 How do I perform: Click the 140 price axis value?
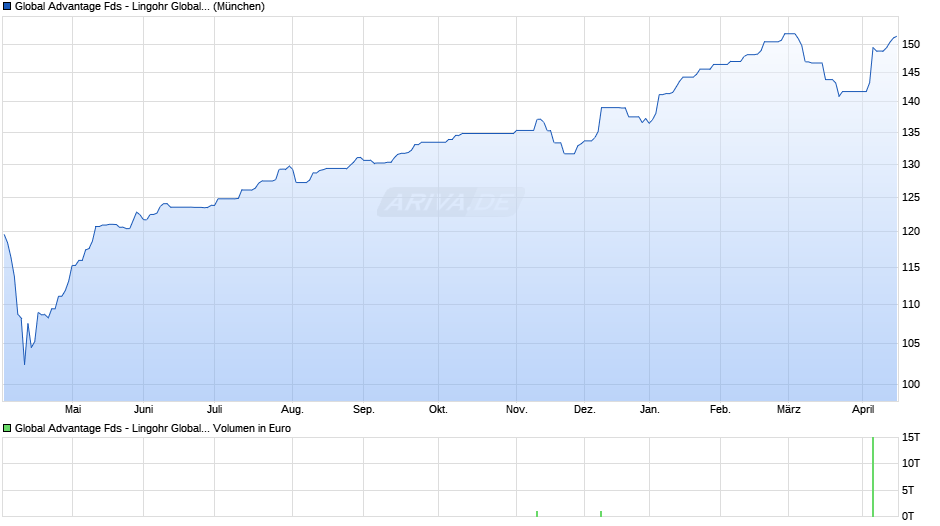(x=911, y=101)
